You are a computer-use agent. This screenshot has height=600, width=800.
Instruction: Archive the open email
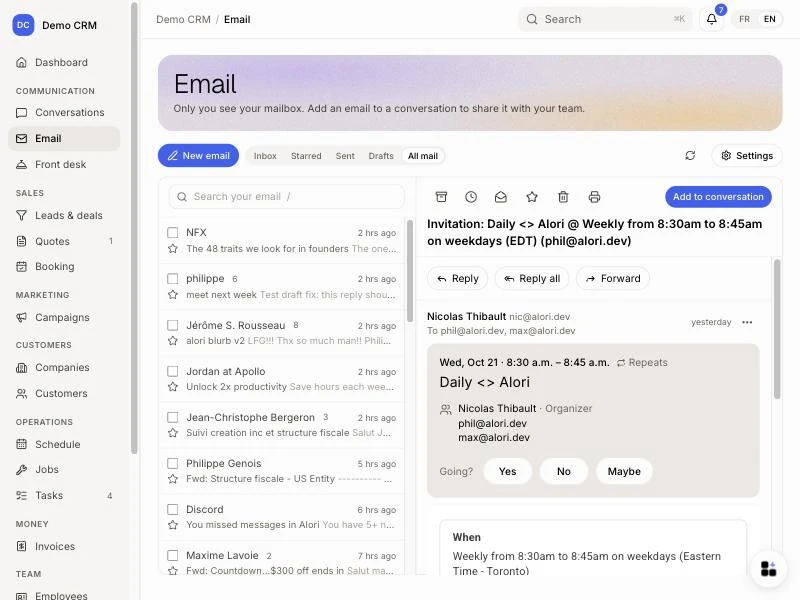click(x=441, y=197)
